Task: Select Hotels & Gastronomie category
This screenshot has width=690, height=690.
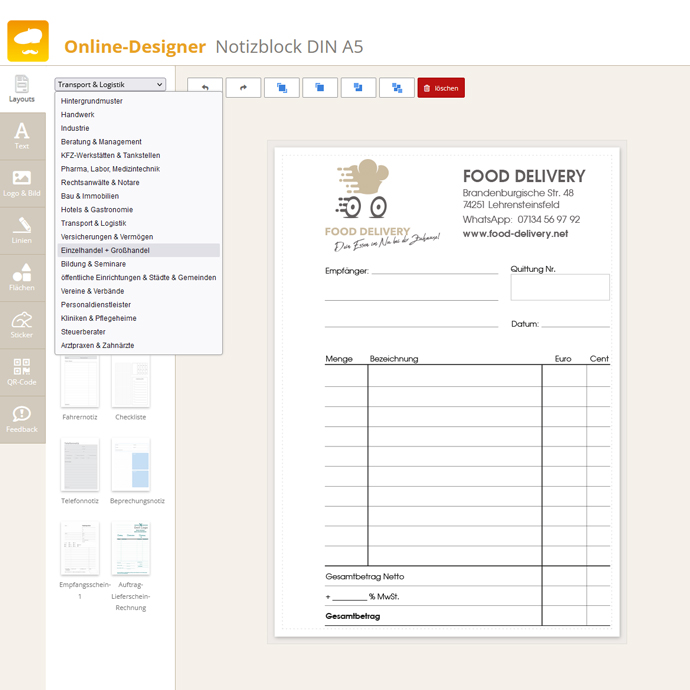Action: 97,210
